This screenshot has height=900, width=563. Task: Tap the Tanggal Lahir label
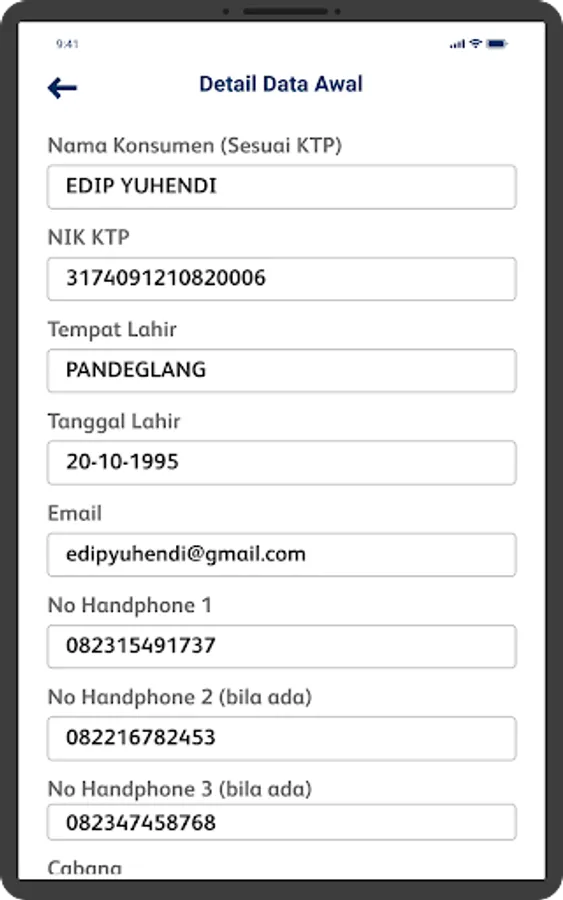[x=114, y=422]
